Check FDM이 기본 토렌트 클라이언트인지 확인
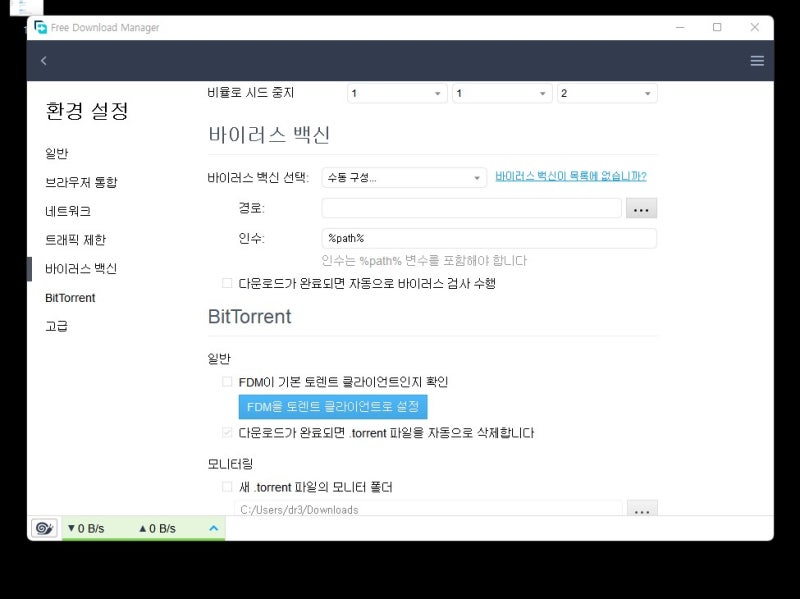800x599 pixels. tap(227, 382)
